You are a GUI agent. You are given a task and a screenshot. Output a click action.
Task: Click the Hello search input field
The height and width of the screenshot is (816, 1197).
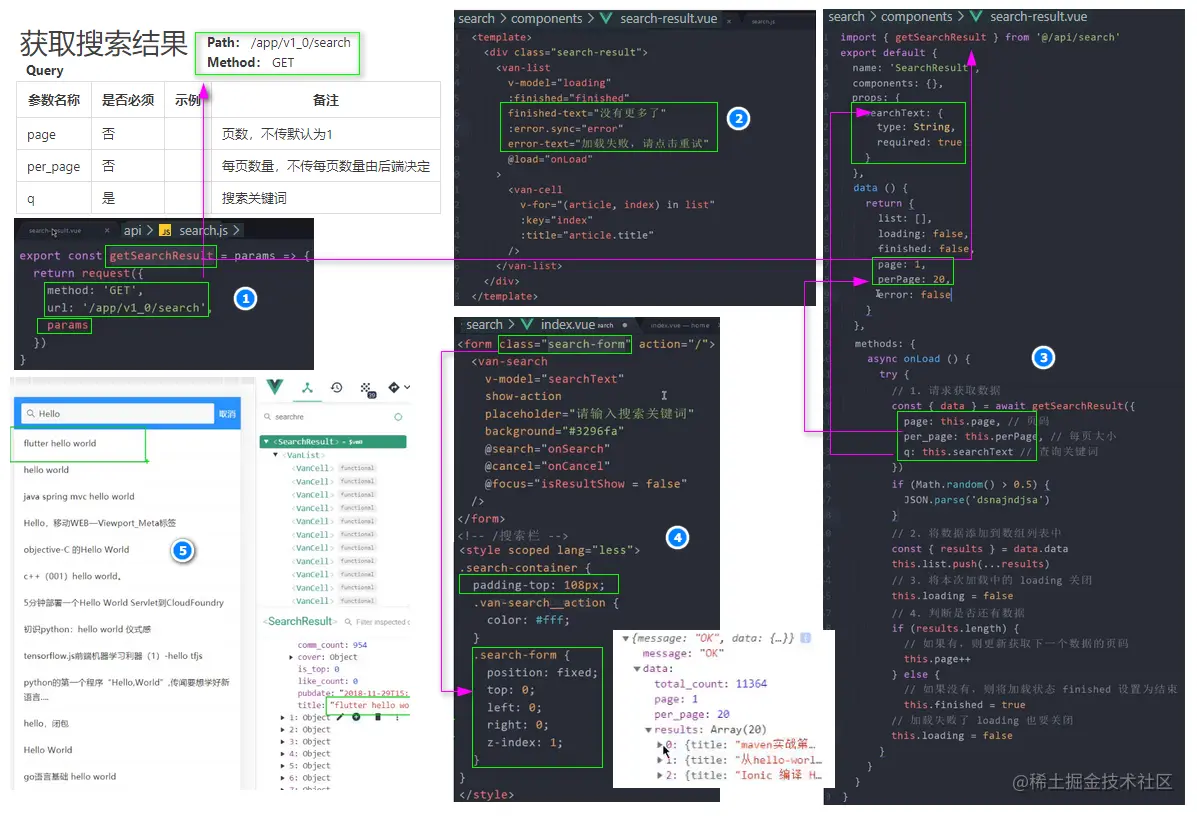pos(118,414)
